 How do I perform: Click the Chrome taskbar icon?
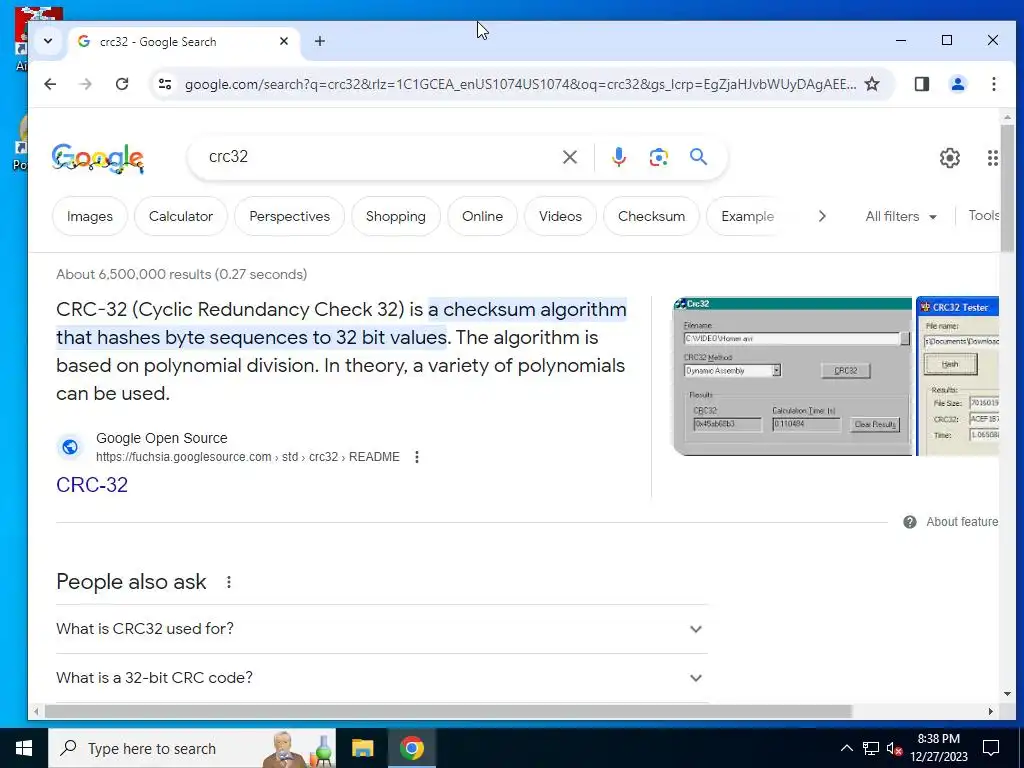[x=411, y=748]
